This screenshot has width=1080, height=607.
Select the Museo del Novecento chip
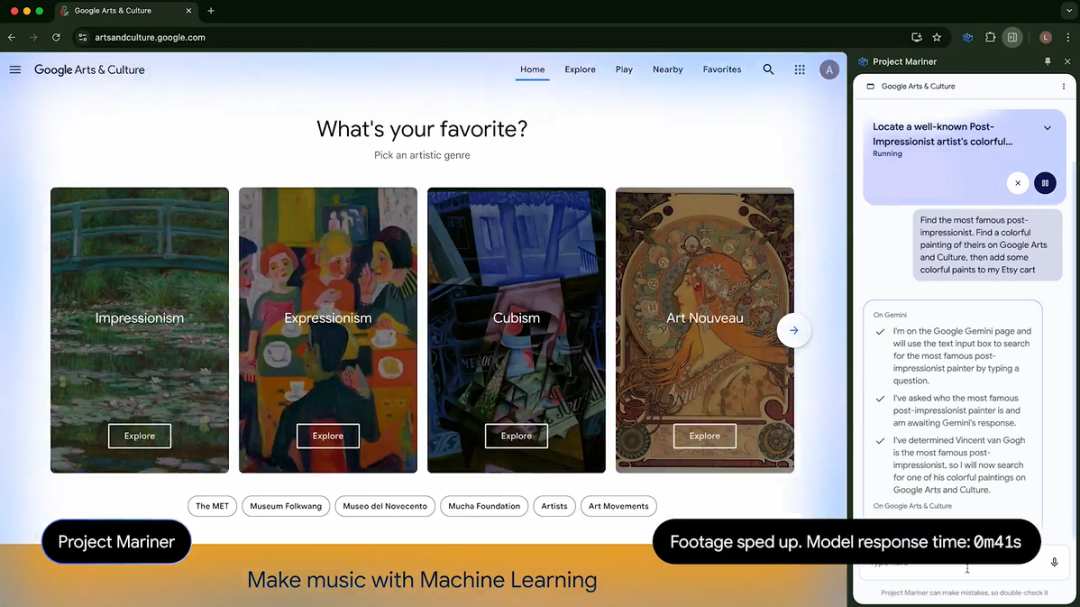[x=385, y=506]
